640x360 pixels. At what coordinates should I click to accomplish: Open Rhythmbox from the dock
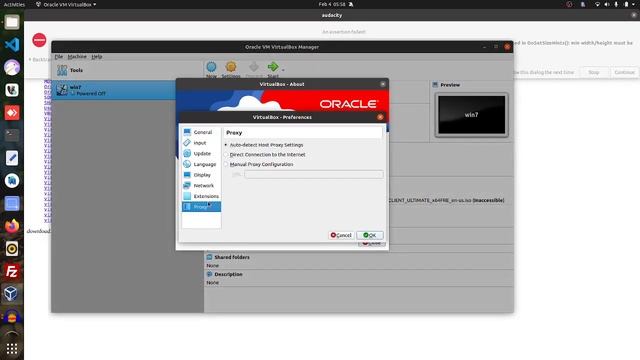pos(12,249)
